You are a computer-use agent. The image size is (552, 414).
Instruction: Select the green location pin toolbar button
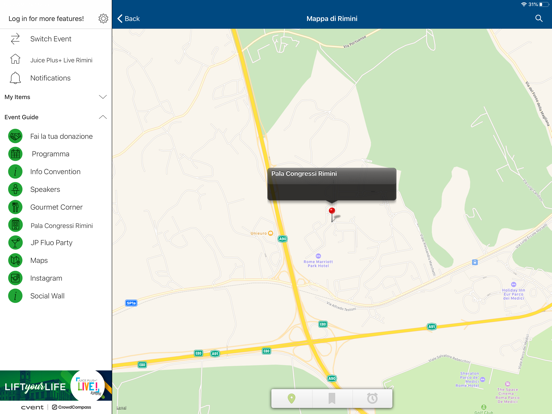pos(291,399)
